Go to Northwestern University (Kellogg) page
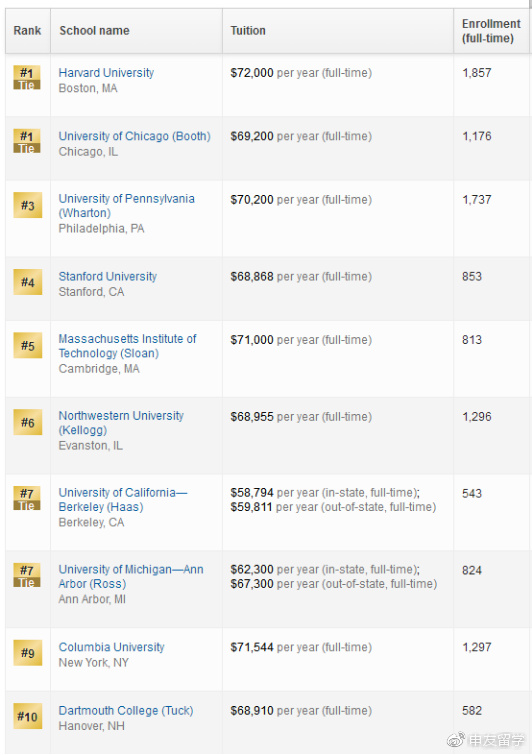Image resolution: width=532 pixels, height=755 pixels. 121,423
